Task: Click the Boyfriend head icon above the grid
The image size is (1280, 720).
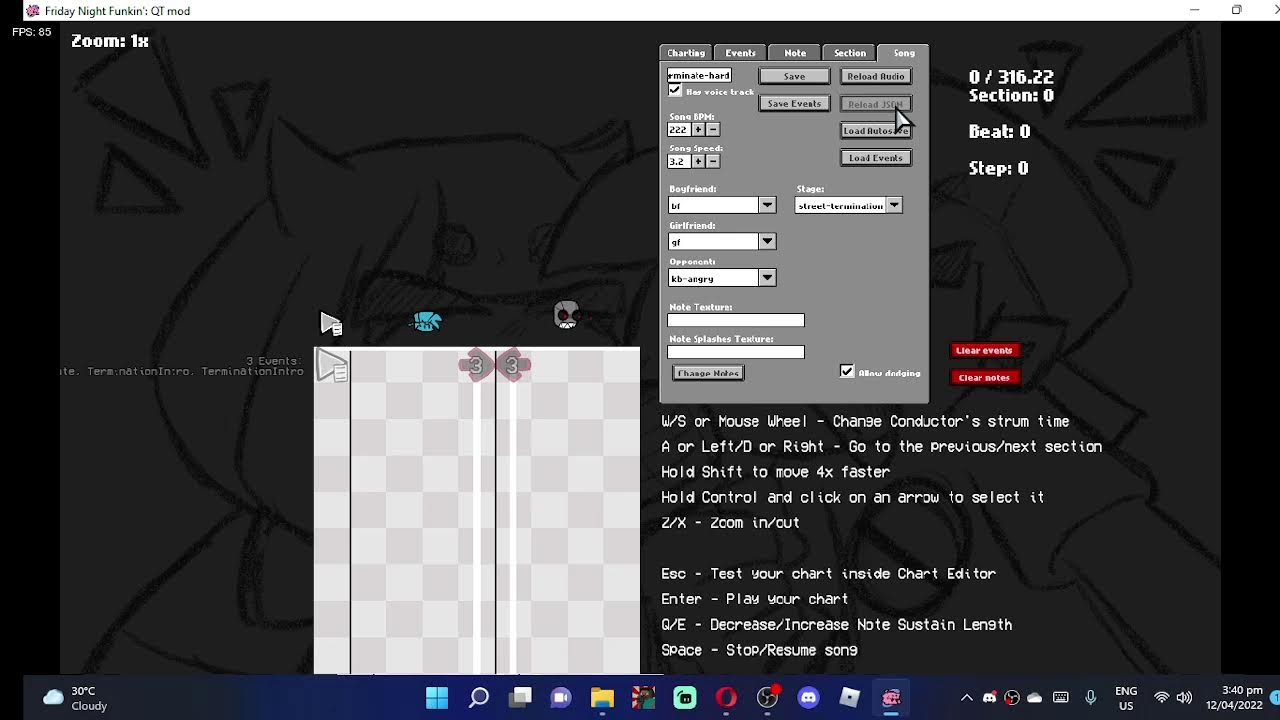Action: coord(427,321)
